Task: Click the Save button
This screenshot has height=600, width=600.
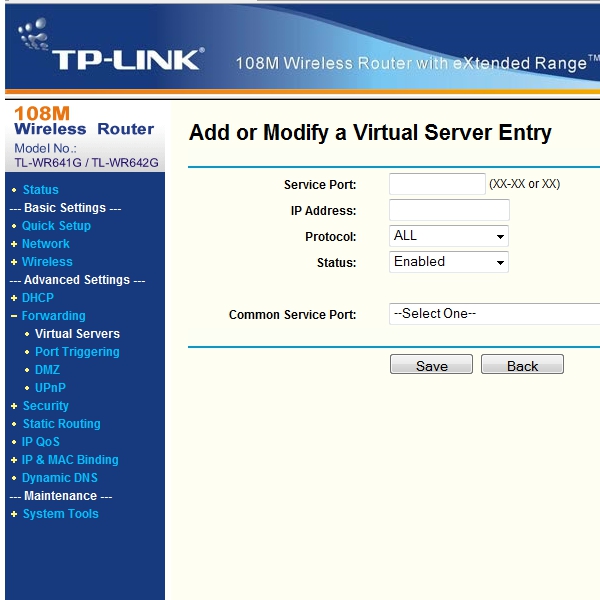Action: coord(431,364)
